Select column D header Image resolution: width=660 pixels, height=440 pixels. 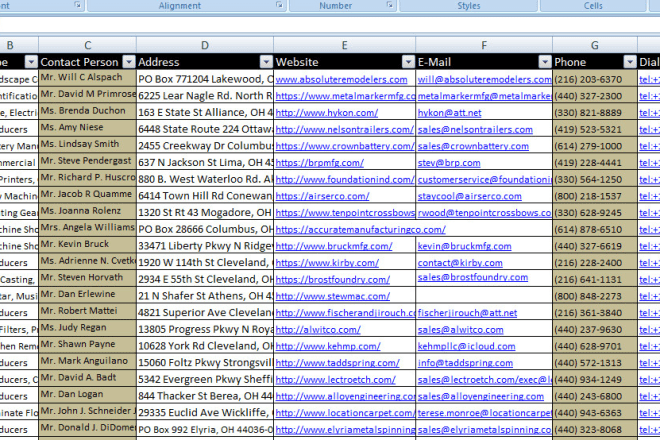click(205, 45)
